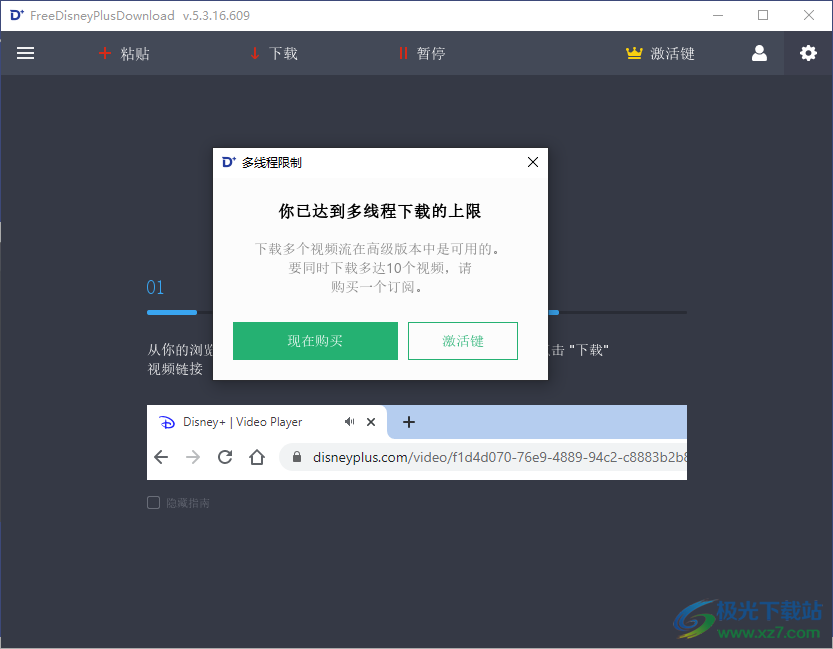
Task: Click the 下载 download toolbar button
Action: coord(274,53)
